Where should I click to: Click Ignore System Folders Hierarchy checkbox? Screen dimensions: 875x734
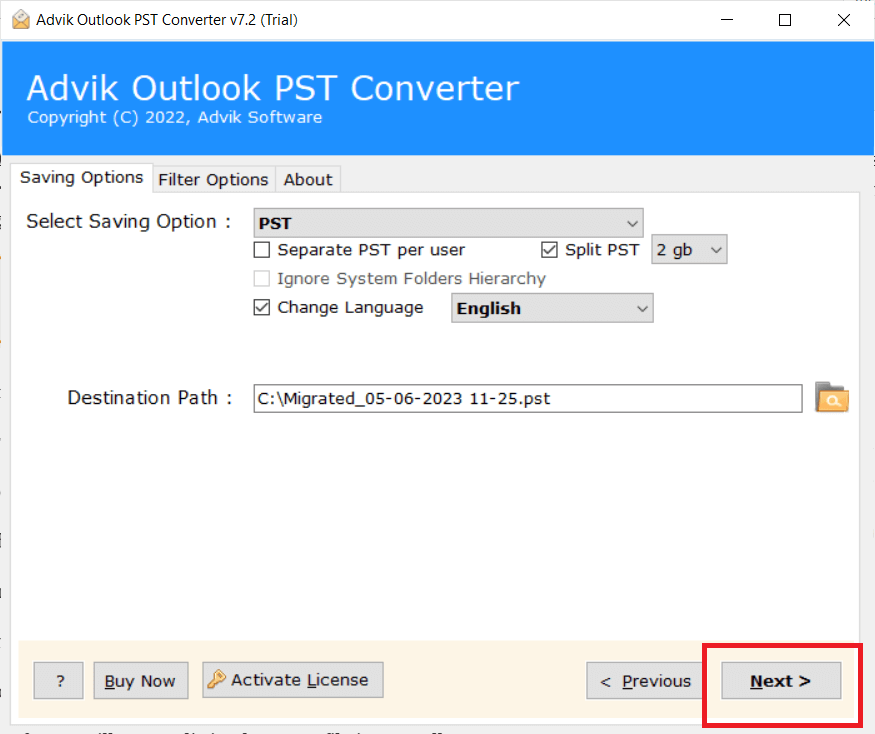tap(262, 279)
